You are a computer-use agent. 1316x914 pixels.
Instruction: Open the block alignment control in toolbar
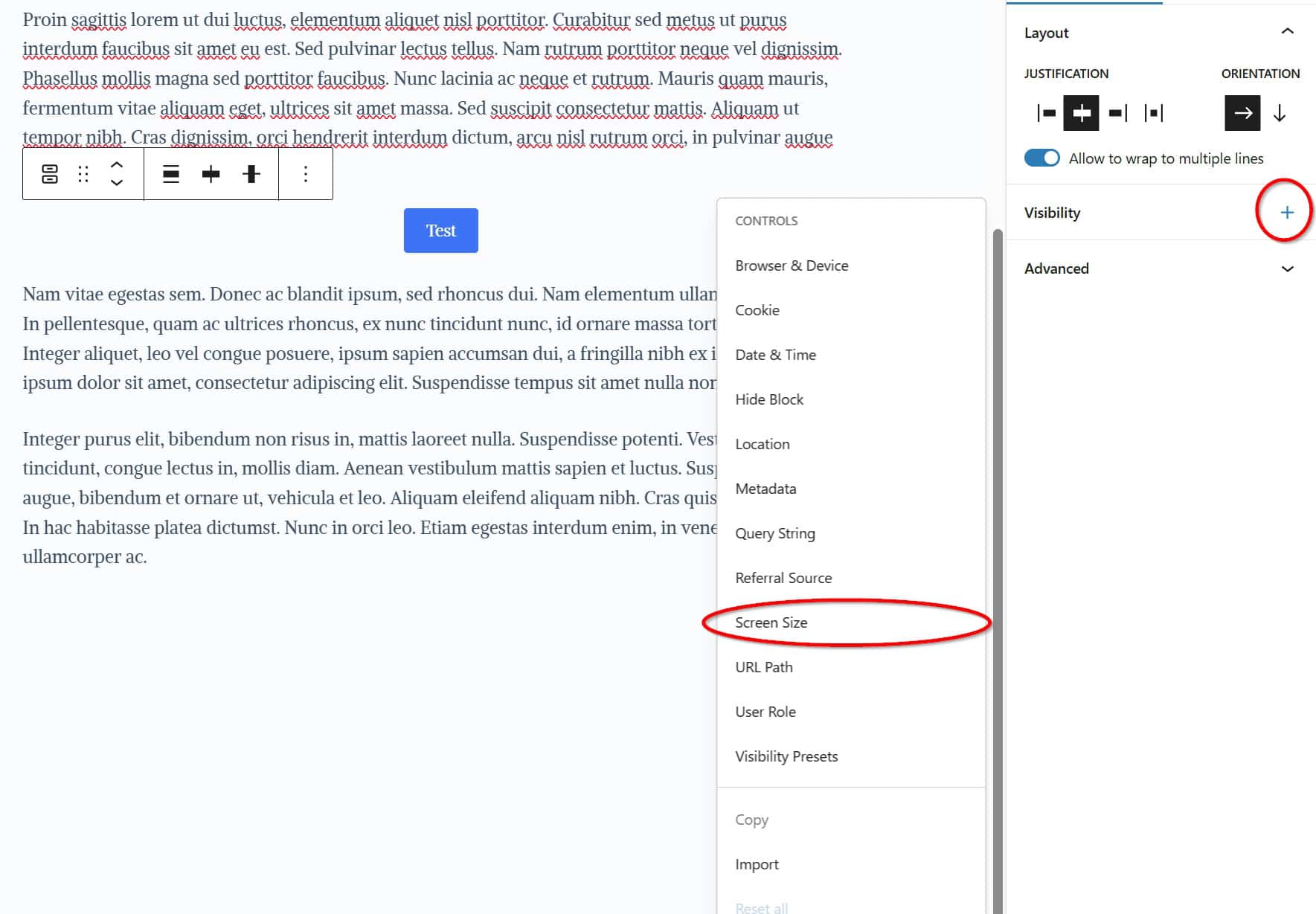pyautogui.click(x=171, y=174)
